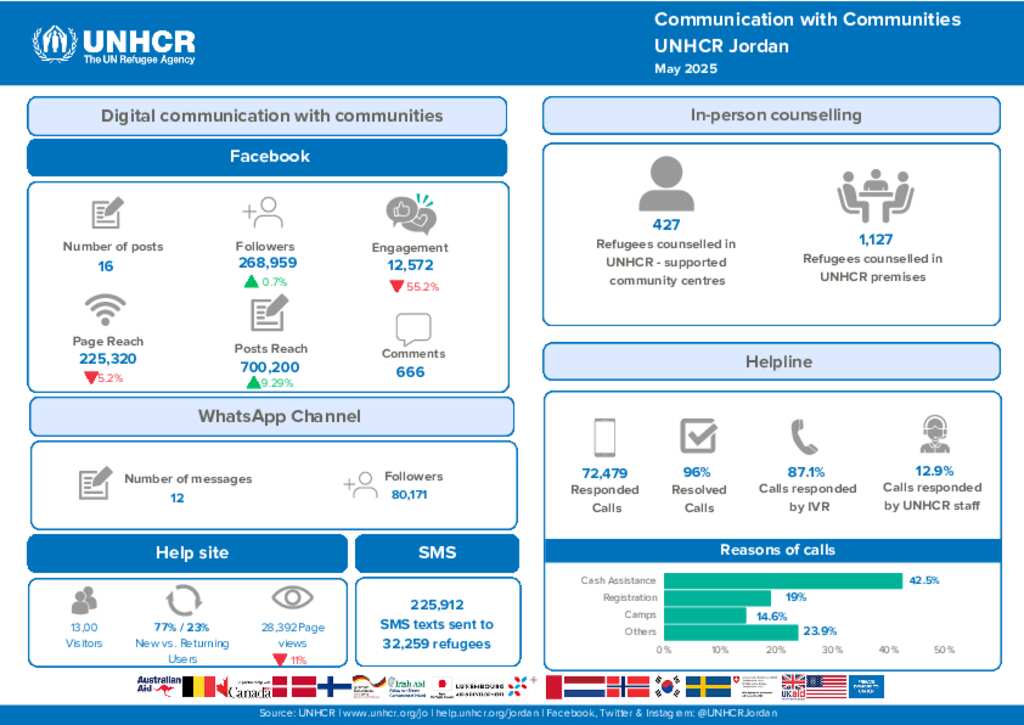This screenshot has height=725, width=1024.
Task: Click the WhatsApp Followers add-person icon
Action: point(360,485)
